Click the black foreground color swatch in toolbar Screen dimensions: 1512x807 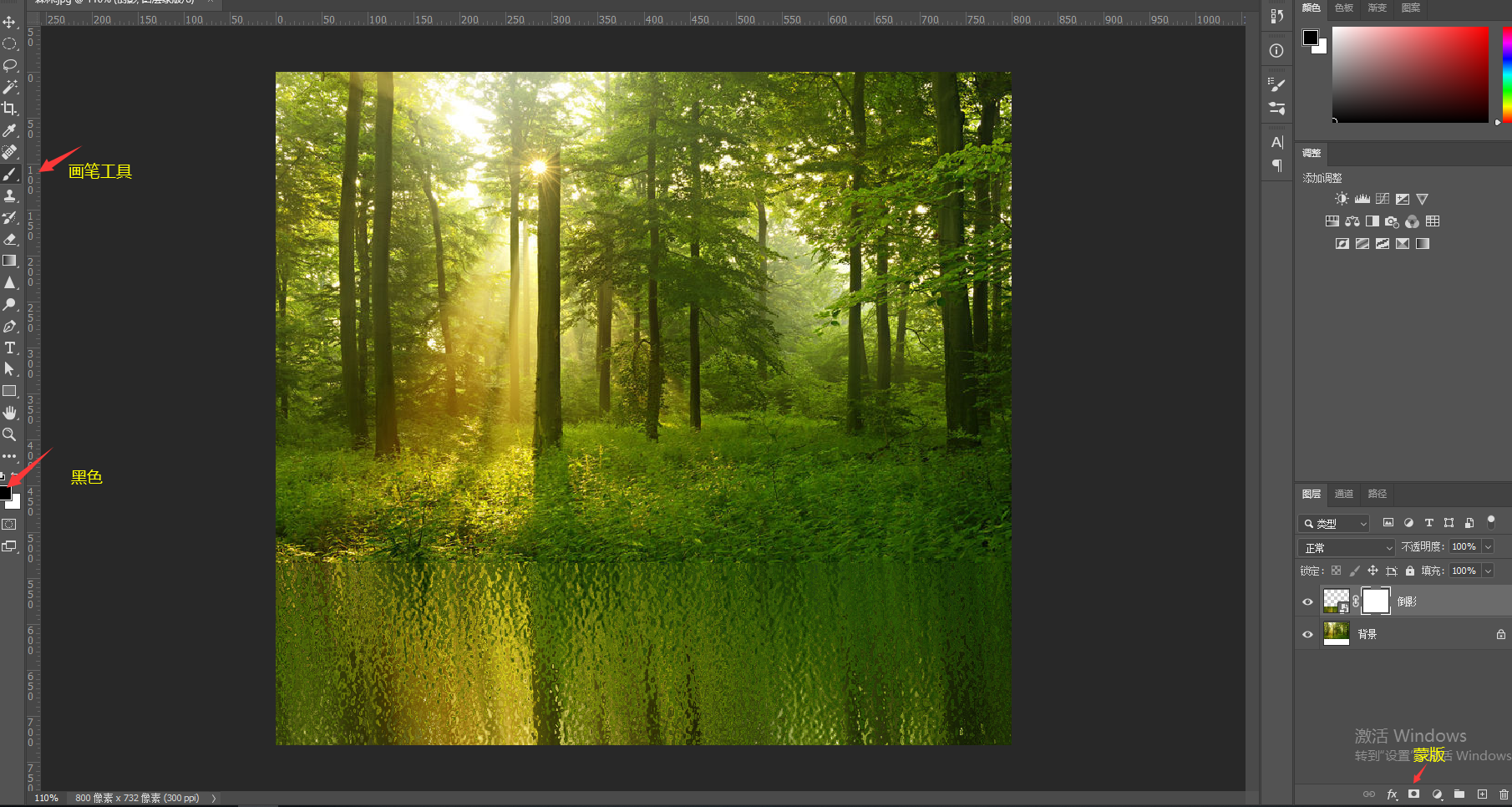click(5, 493)
